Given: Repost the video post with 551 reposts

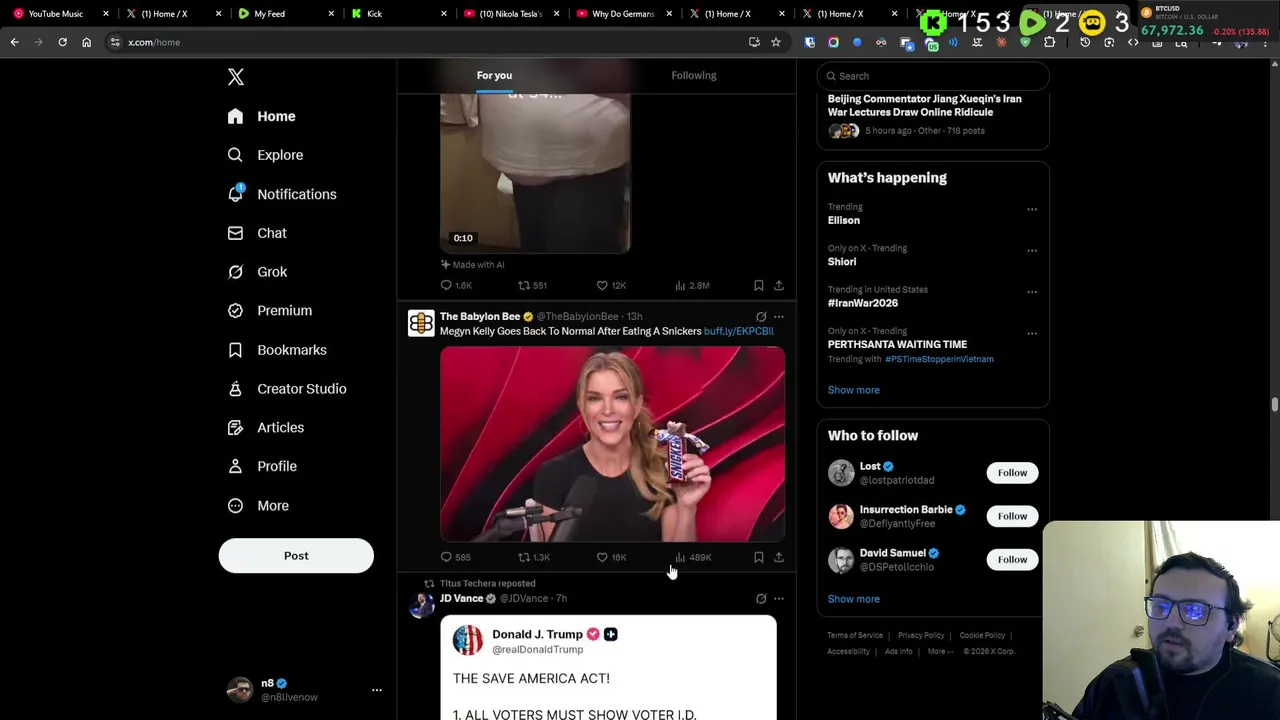Looking at the screenshot, I should tap(532, 286).
